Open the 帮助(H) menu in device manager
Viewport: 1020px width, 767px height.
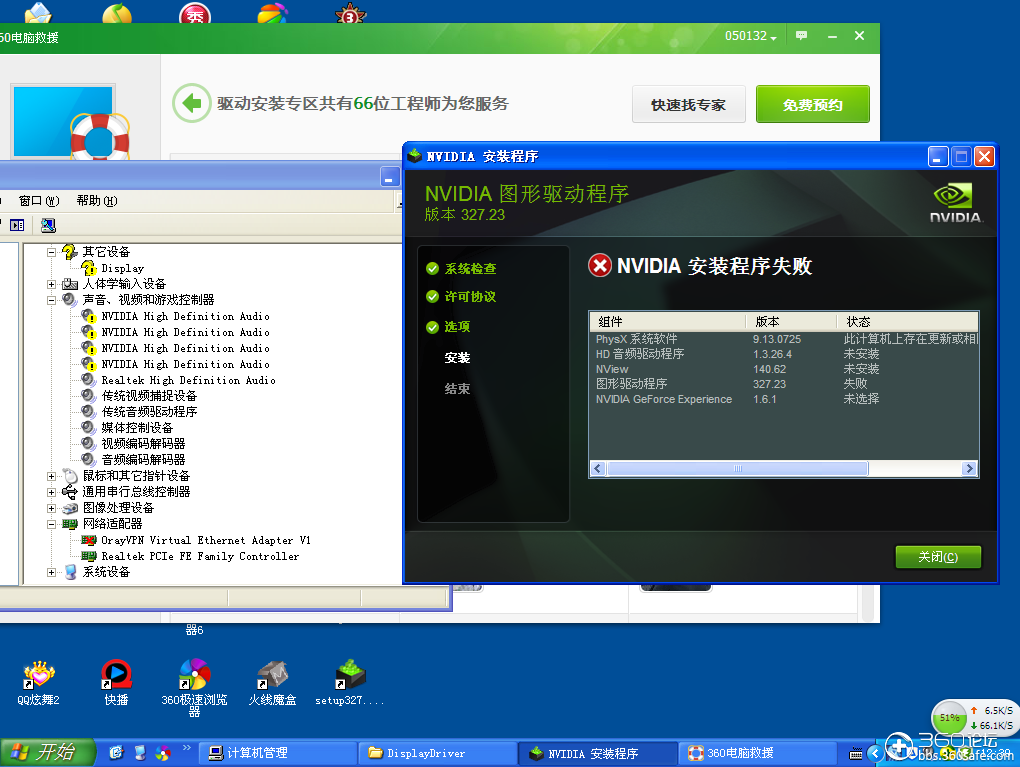tap(97, 200)
